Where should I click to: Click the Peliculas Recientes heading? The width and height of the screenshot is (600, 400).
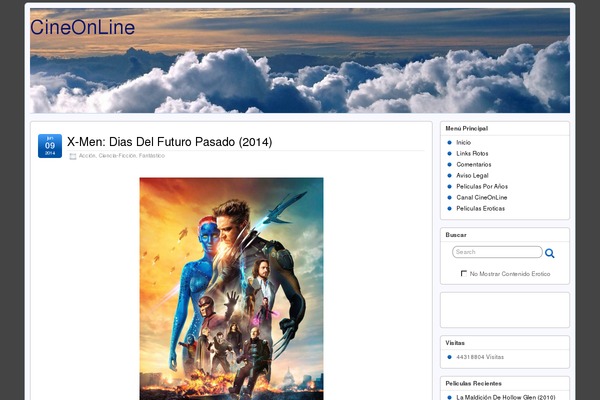point(473,384)
